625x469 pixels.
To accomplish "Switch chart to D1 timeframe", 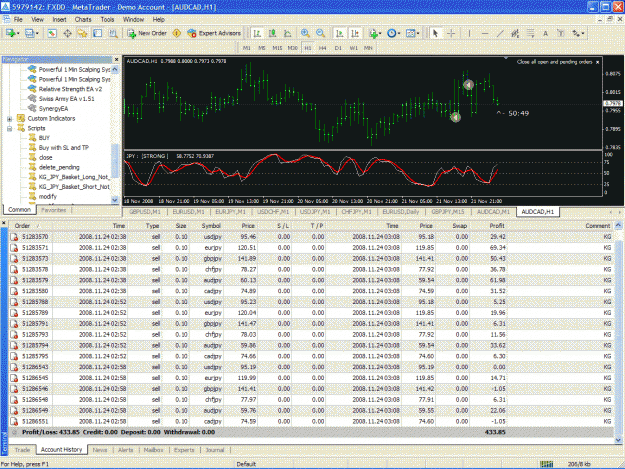I will pos(338,48).
